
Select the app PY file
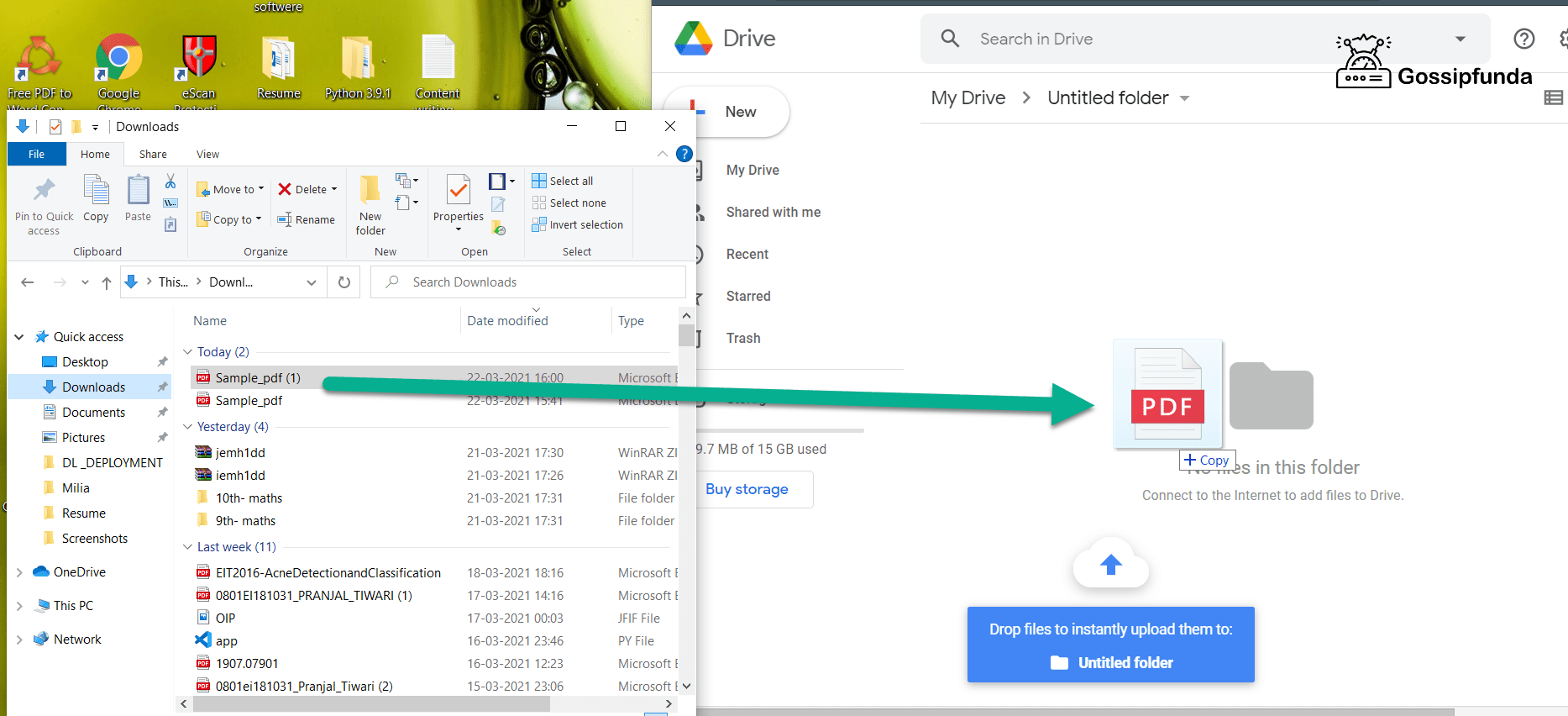coord(226,641)
